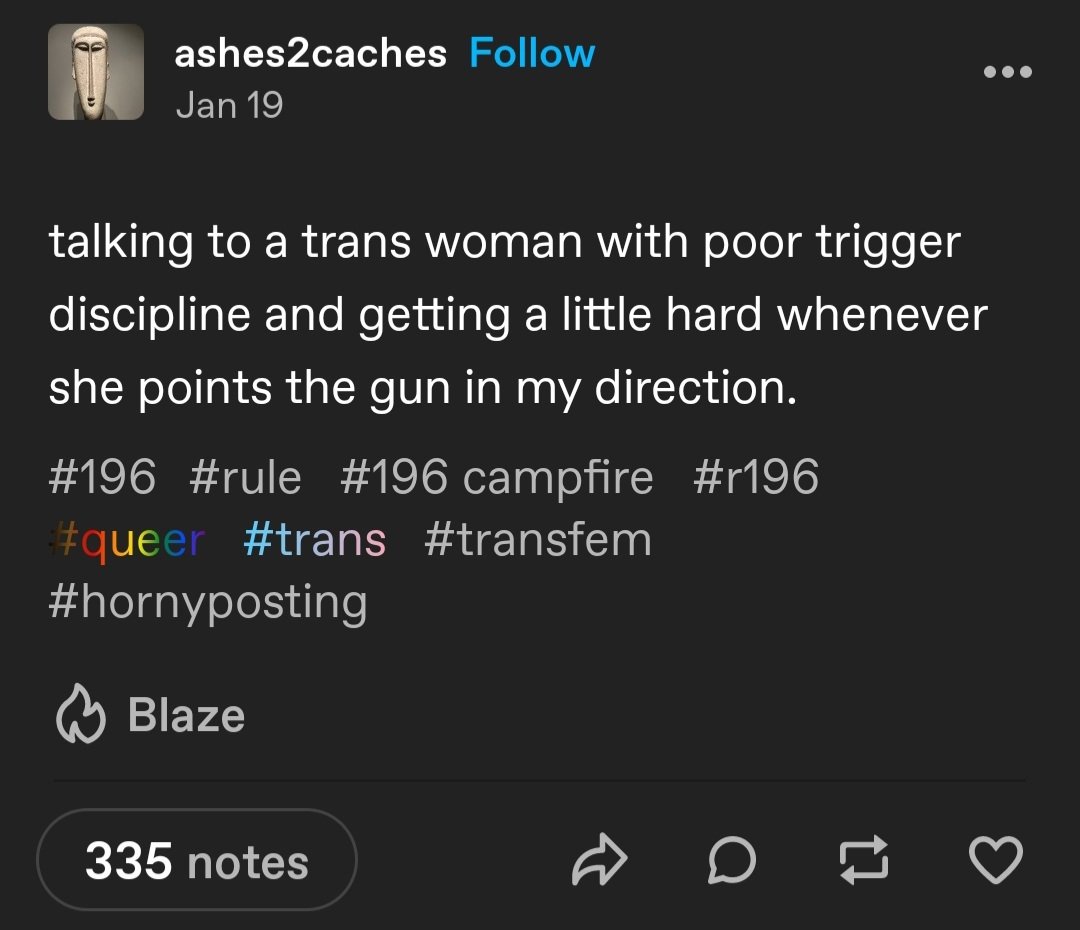Select the #196 tag
This screenshot has width=1080, height=930.
(103, 476)
